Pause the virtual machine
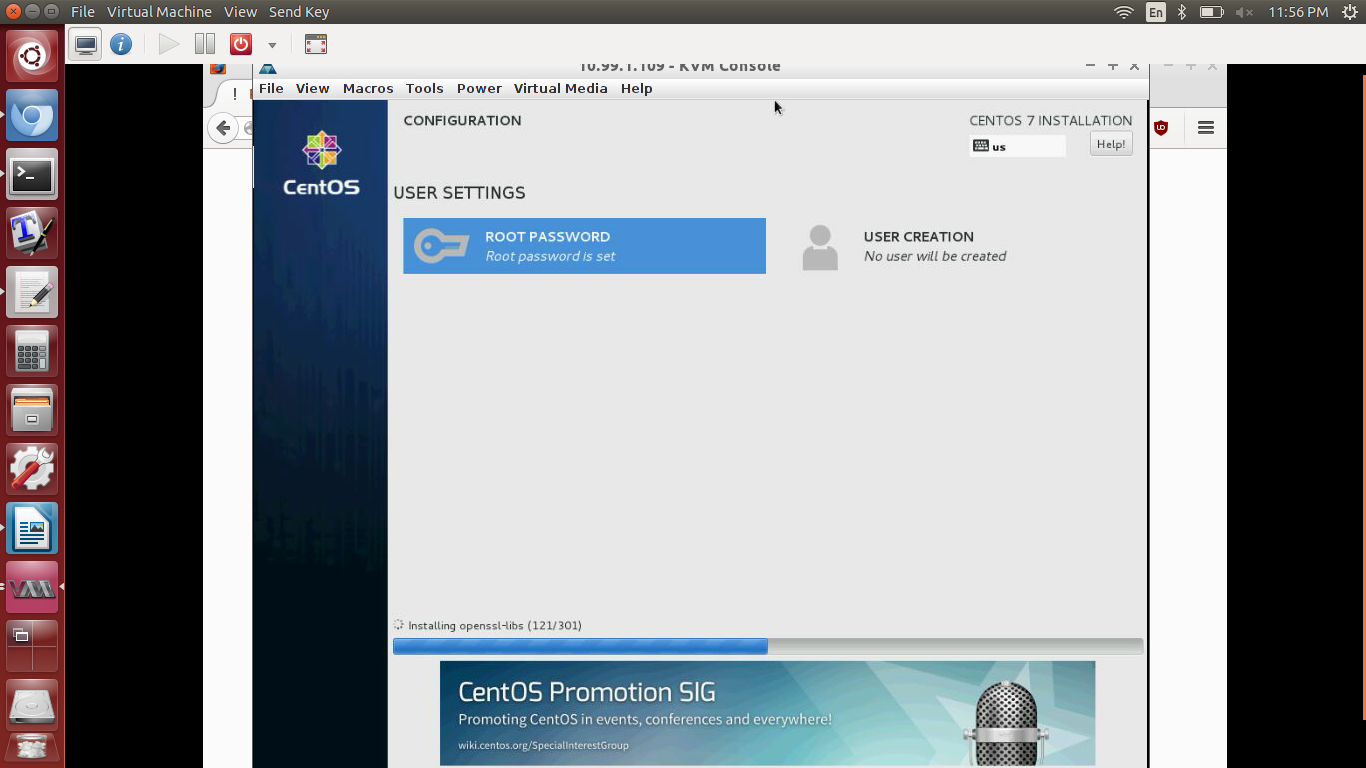 (205, 44)
